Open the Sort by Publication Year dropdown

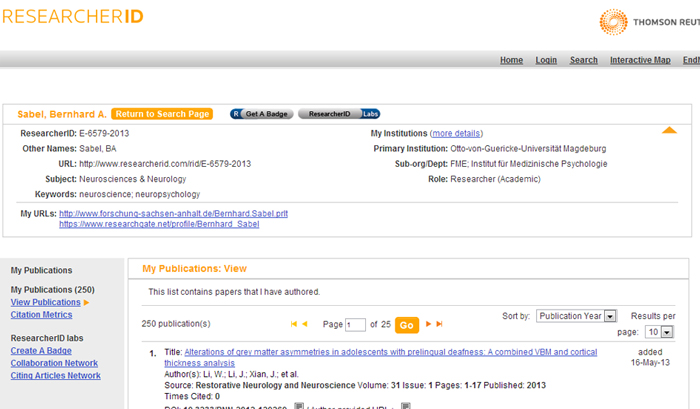(576, 316)
